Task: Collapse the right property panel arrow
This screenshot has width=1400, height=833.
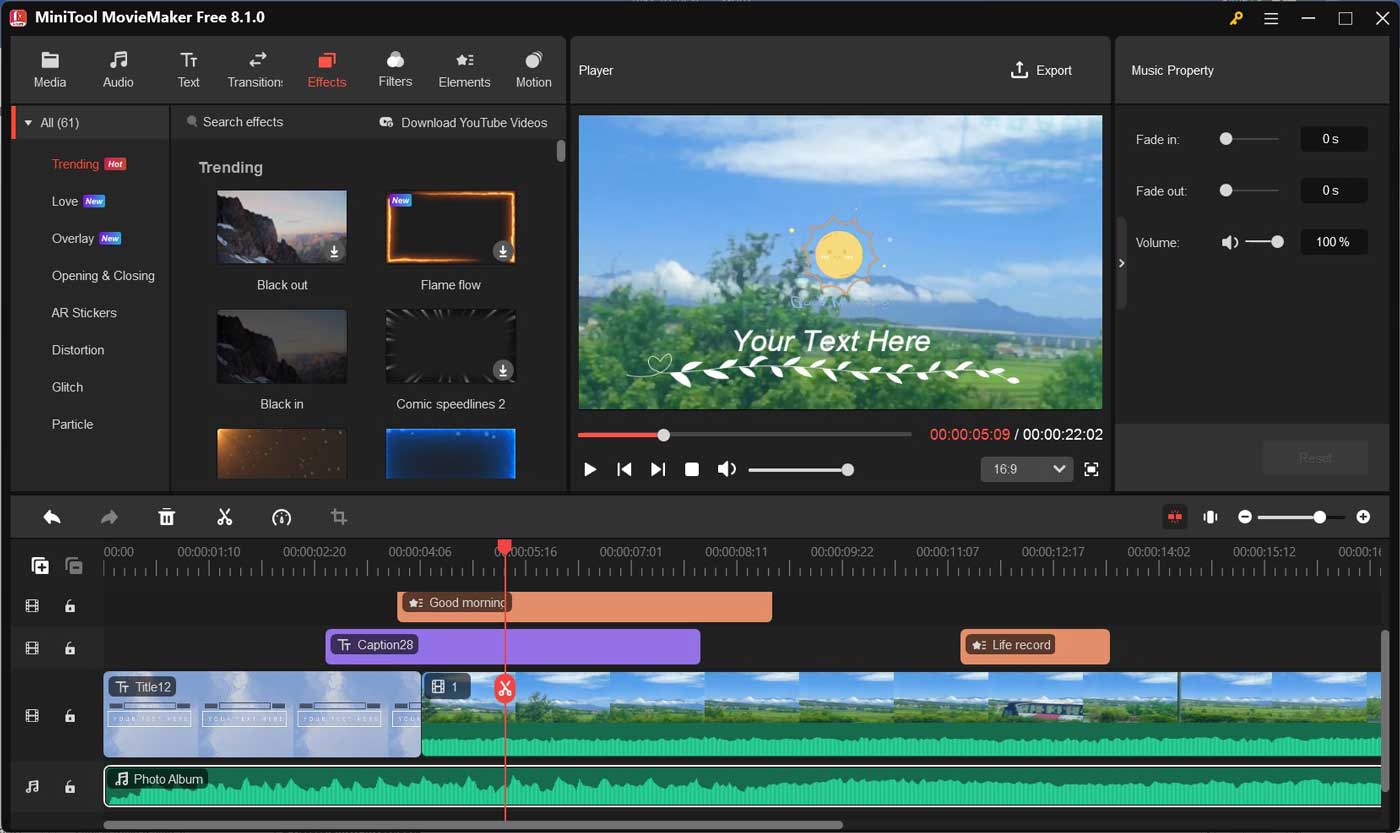Action: 1121,263
